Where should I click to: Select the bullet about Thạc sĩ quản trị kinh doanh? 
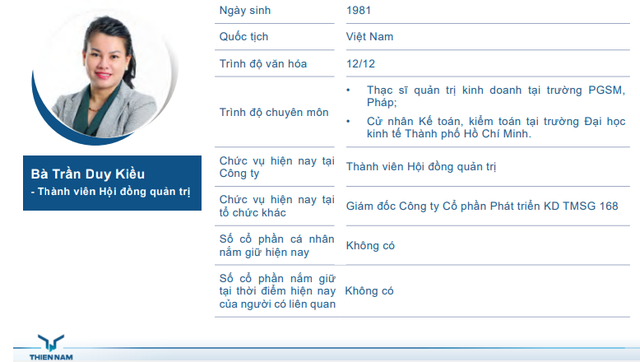(486, 96)
